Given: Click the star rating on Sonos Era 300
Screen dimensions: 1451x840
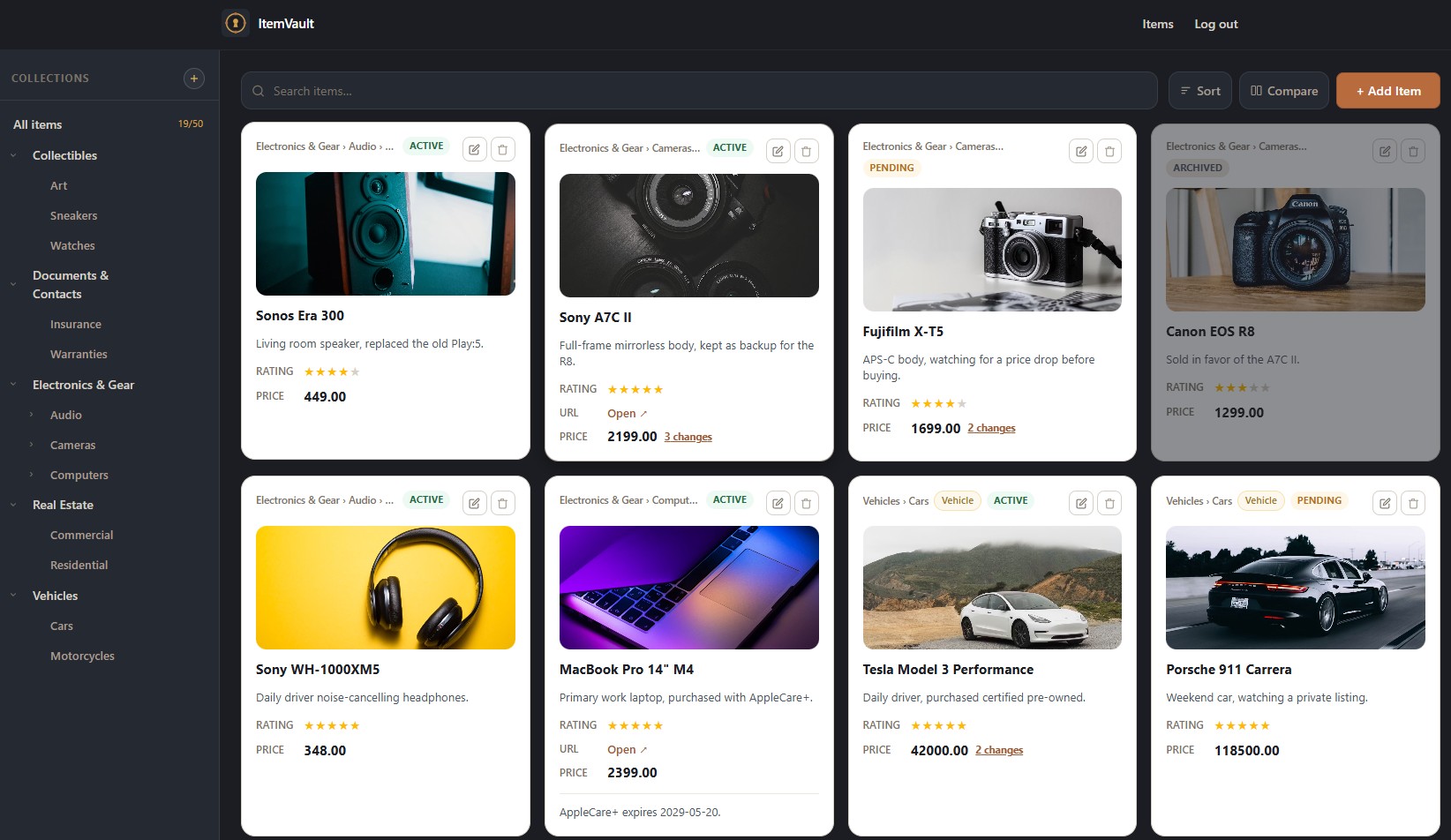Looking at the screenshot, I should 332,371.
